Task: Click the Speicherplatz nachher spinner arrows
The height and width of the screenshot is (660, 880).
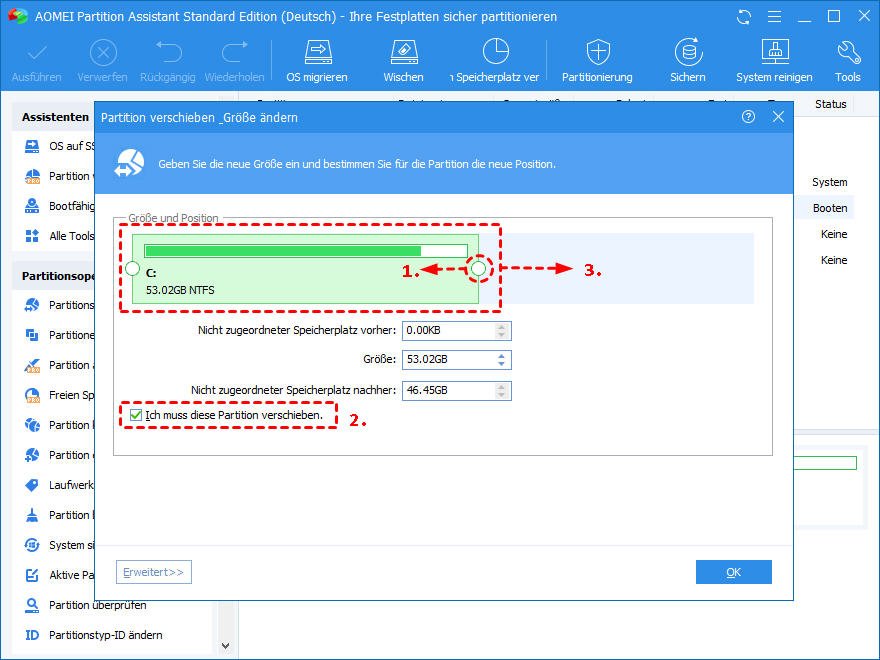Action: 502,390
